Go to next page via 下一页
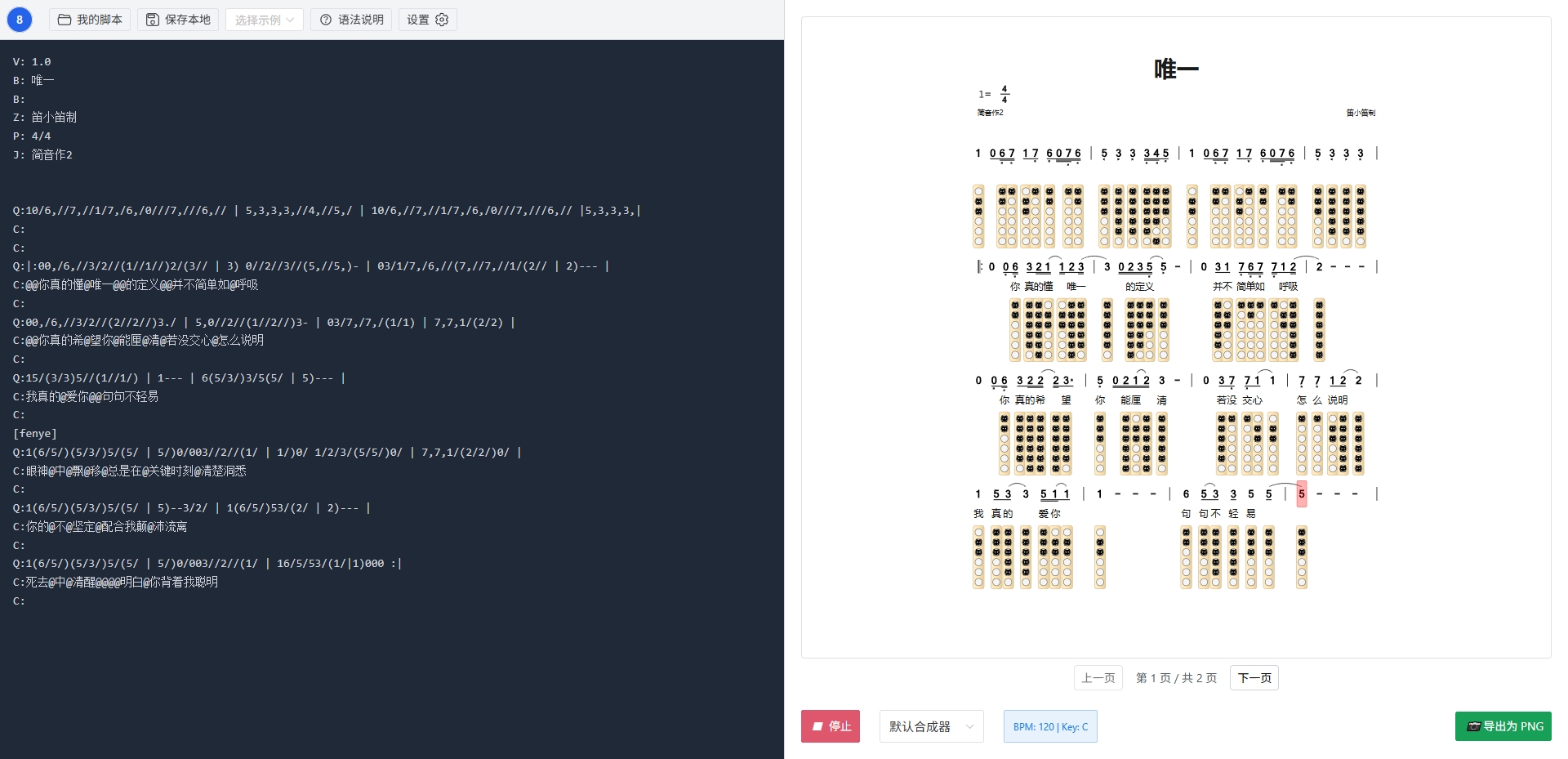 pyautogui.click(x=1254, y=677)
